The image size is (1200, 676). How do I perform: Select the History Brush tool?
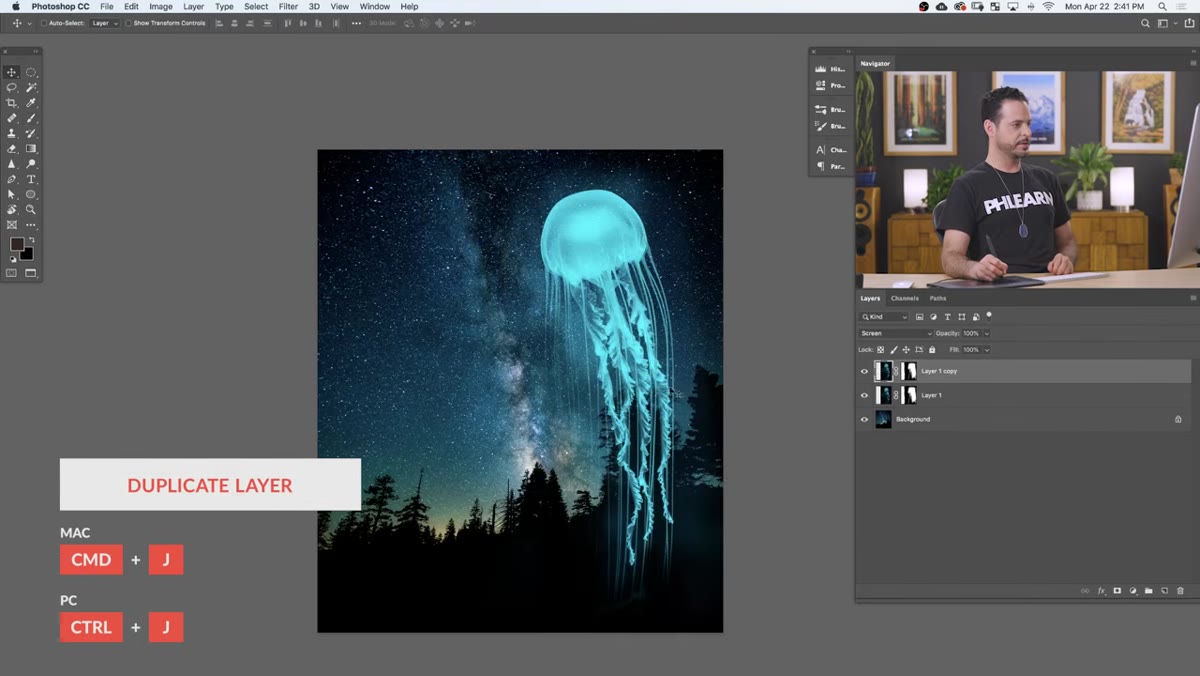(31, 133)
